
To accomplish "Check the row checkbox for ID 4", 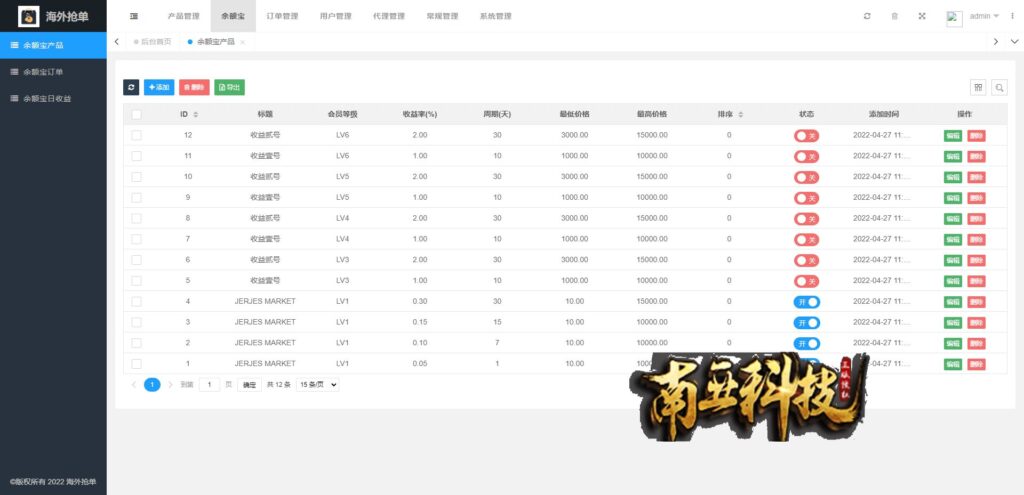I will [136, 302].
